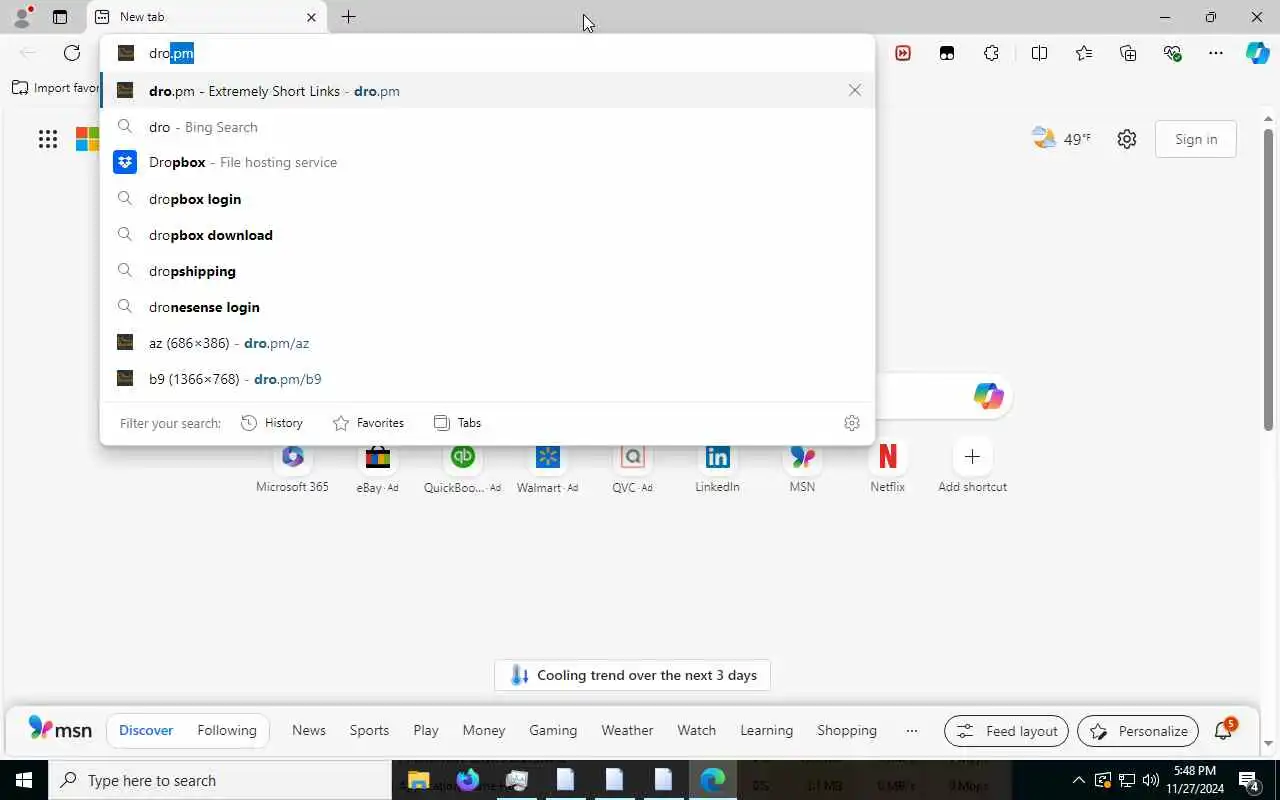Open the Extensions puzzle icon
This screenshot has width=1280, height=800.
(991, 53)
